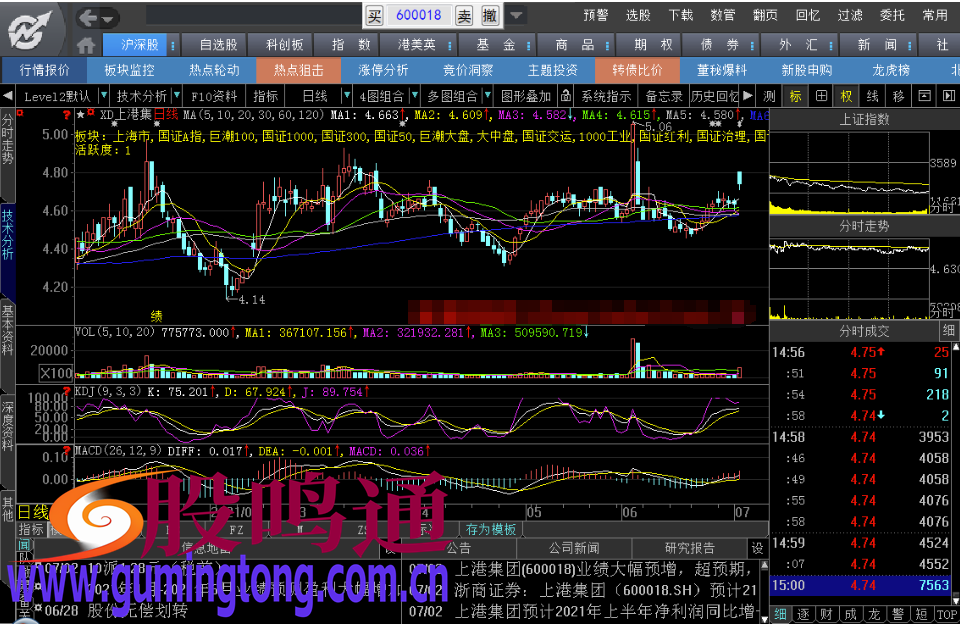Open the 下载 menu
The height and width of the screenshot is (624, 960).
point(681,15)
